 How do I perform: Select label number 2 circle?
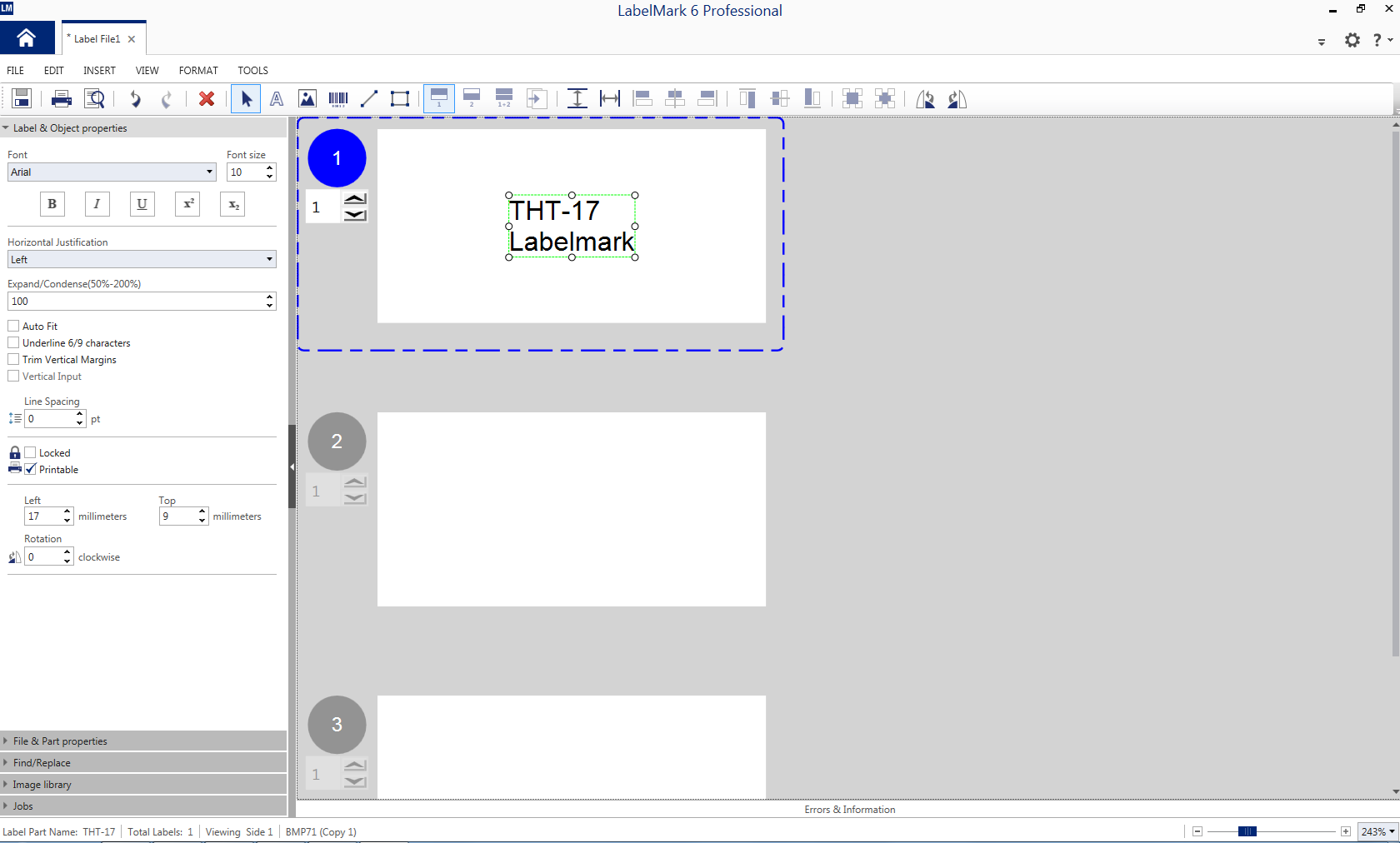coord(337,441)
